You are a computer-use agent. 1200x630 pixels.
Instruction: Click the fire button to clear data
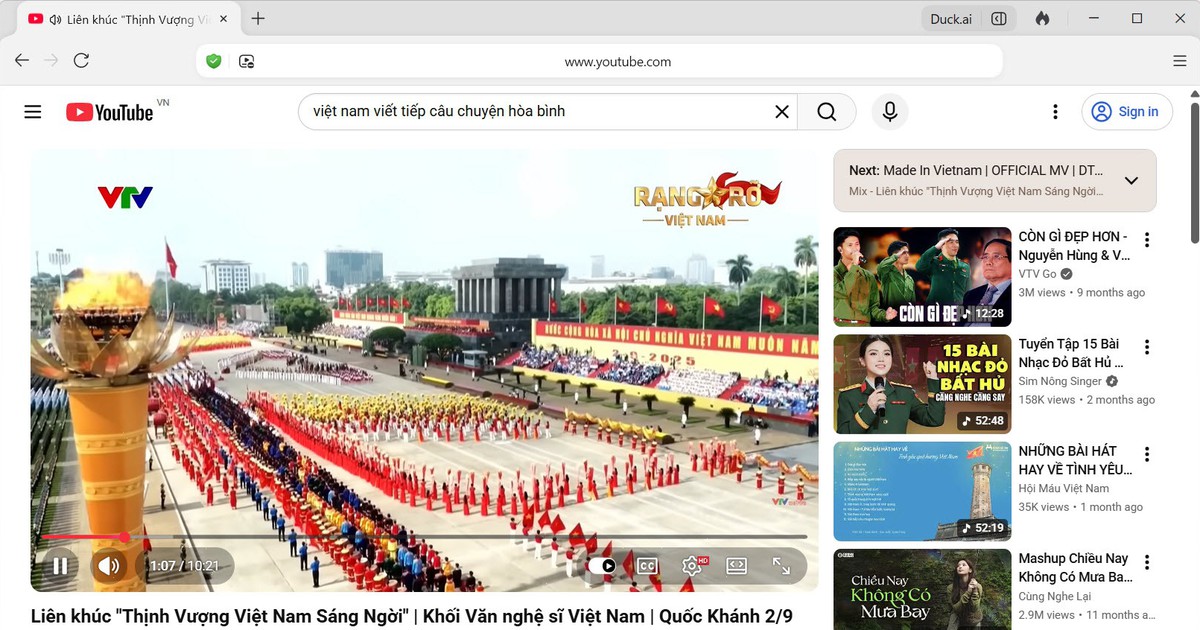pos(1042,19)
